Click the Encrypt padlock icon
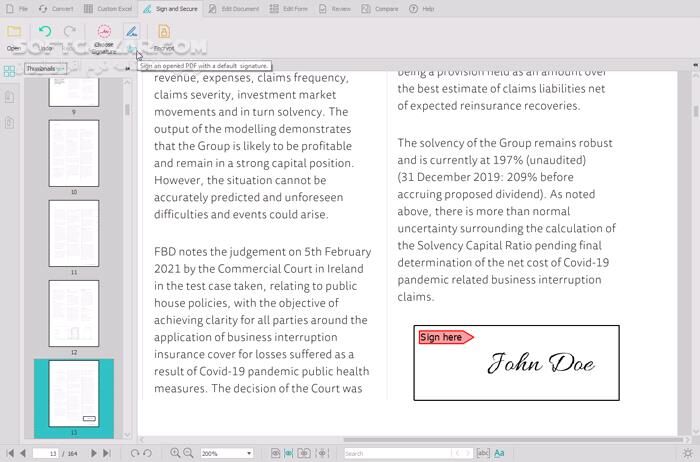The image size is (700, 462). [x=164, y=32]
